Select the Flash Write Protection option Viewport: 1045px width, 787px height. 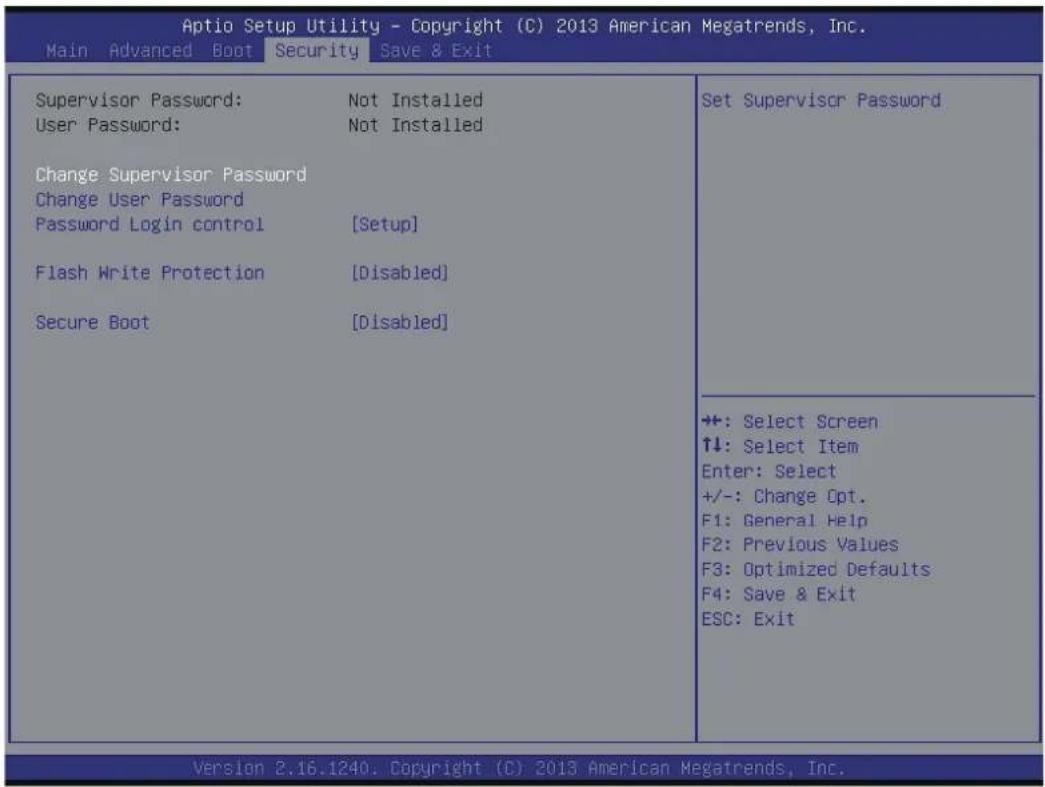(150, 273)
